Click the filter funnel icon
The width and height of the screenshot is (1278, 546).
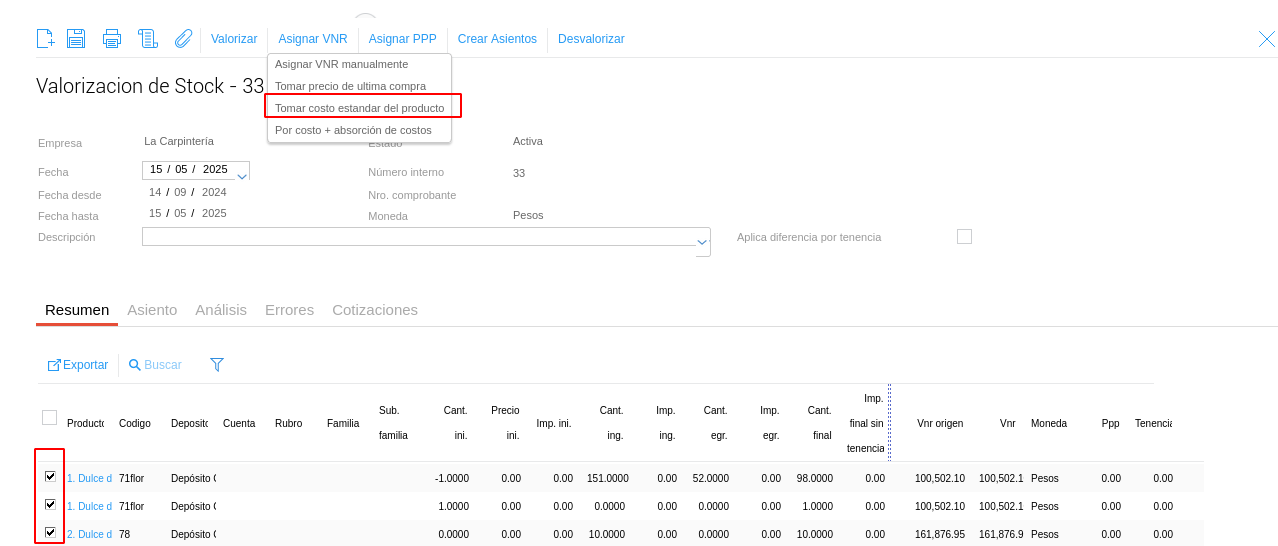pos(217,365)
